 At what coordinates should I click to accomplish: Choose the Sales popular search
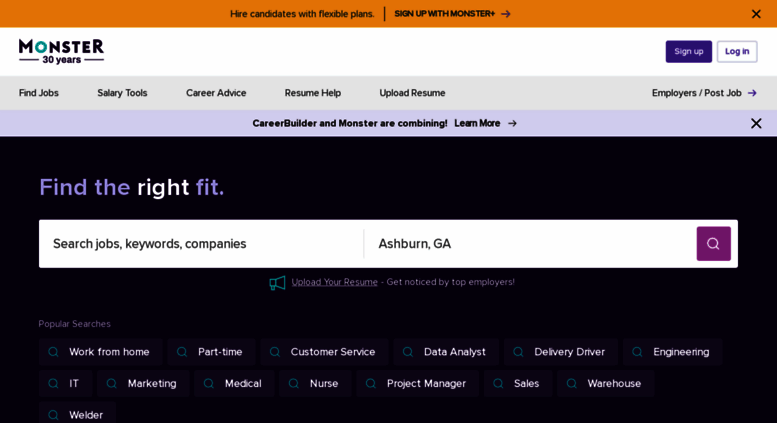(x=518, y=383)
